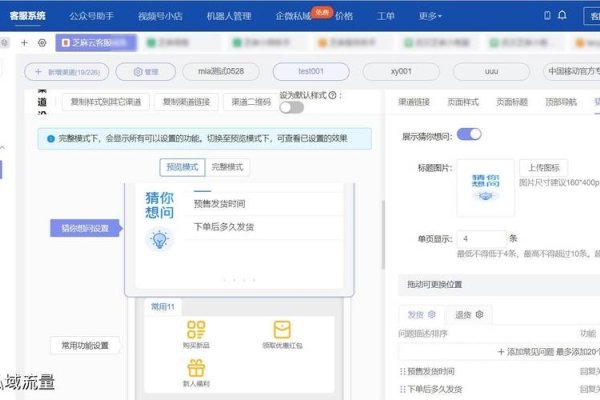
Task: Open the 视频号小店 menu
Action: coord(160,16)
